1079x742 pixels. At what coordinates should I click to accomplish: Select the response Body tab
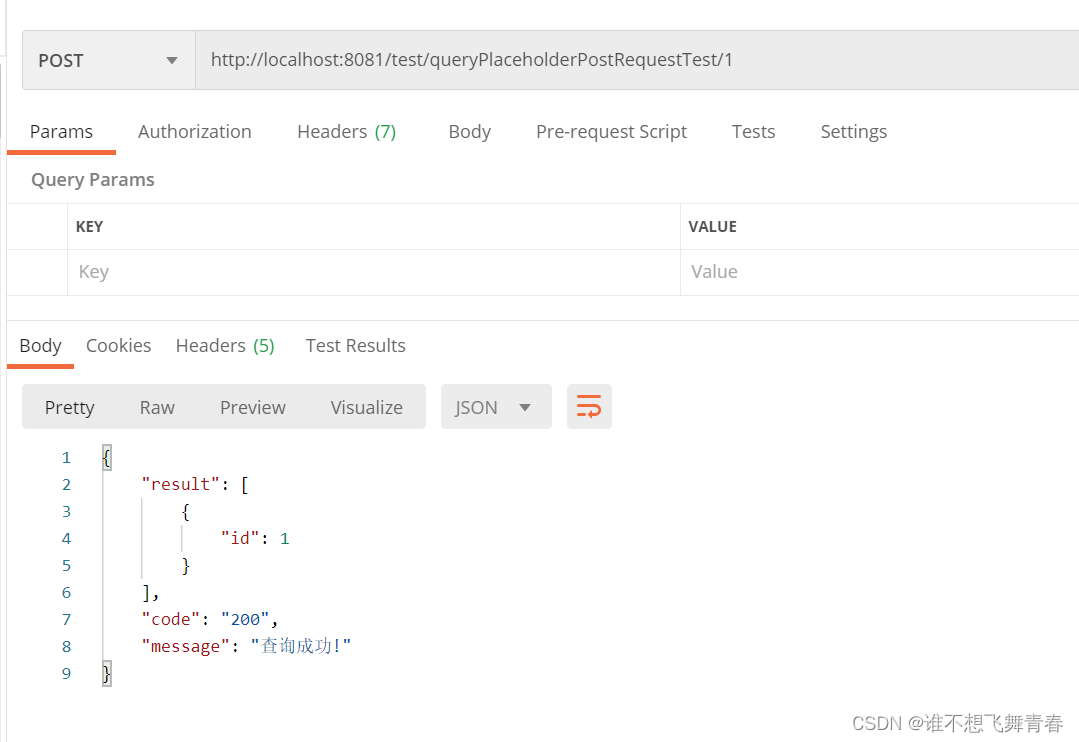(41, 346)
